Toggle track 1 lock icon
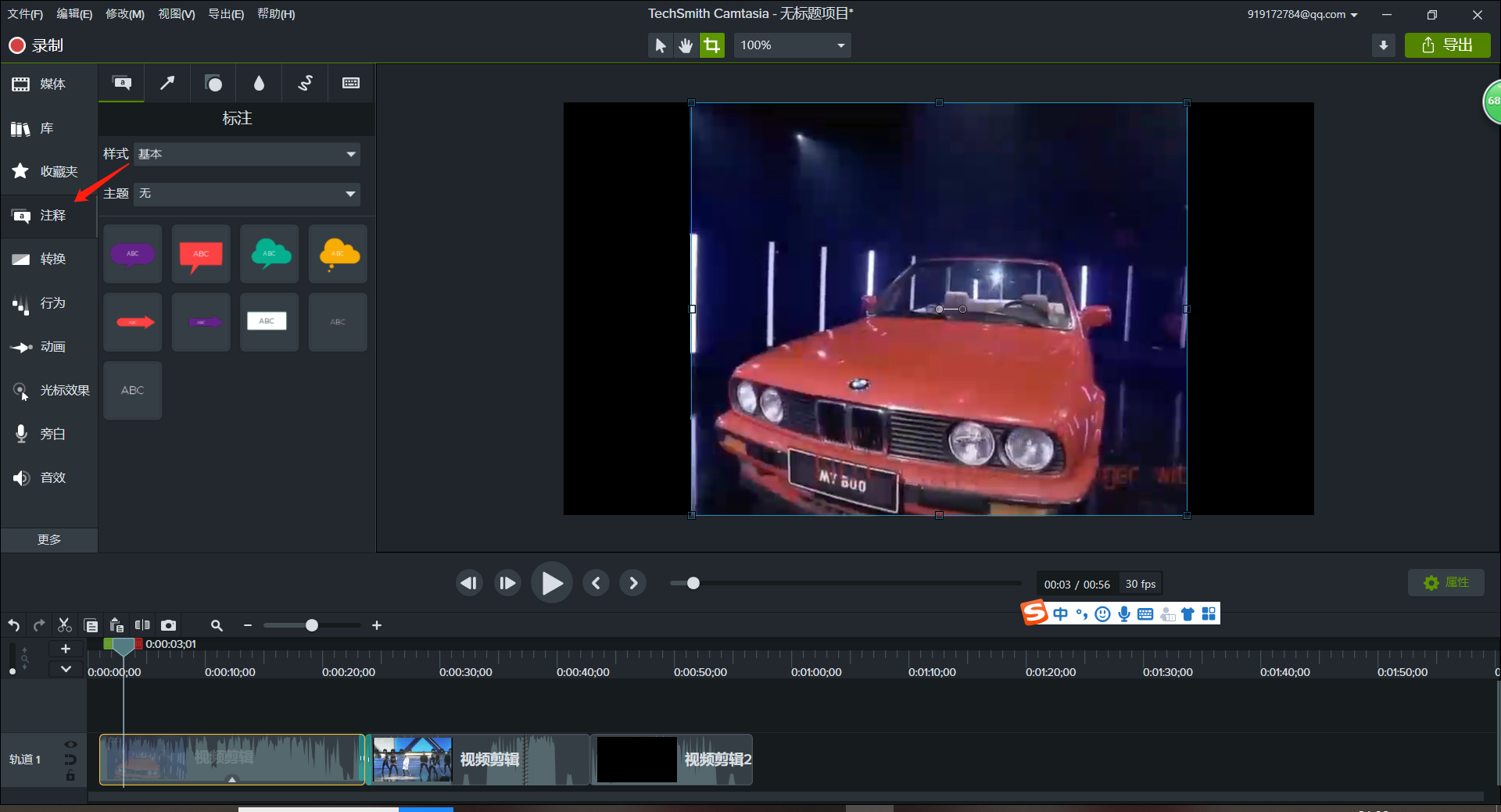 [70, 775]
